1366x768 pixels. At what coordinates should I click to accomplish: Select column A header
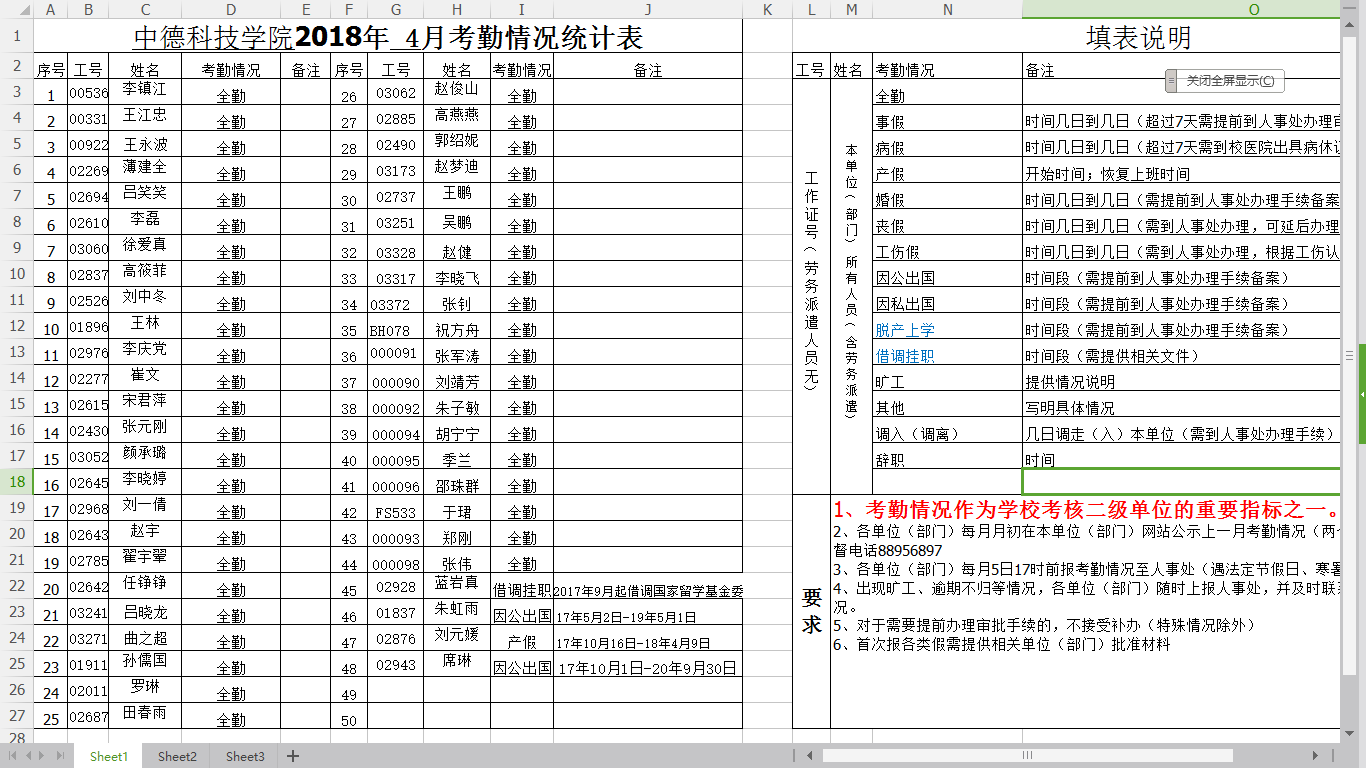(x=50, y=9)
